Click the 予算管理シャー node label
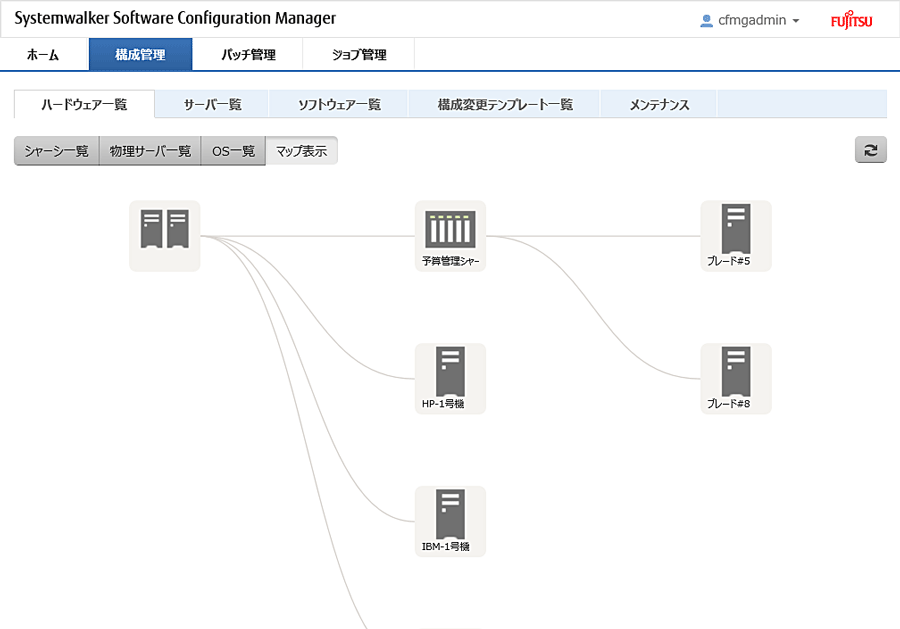This screenshot has width=900, height=629. [x=451, y=261]
